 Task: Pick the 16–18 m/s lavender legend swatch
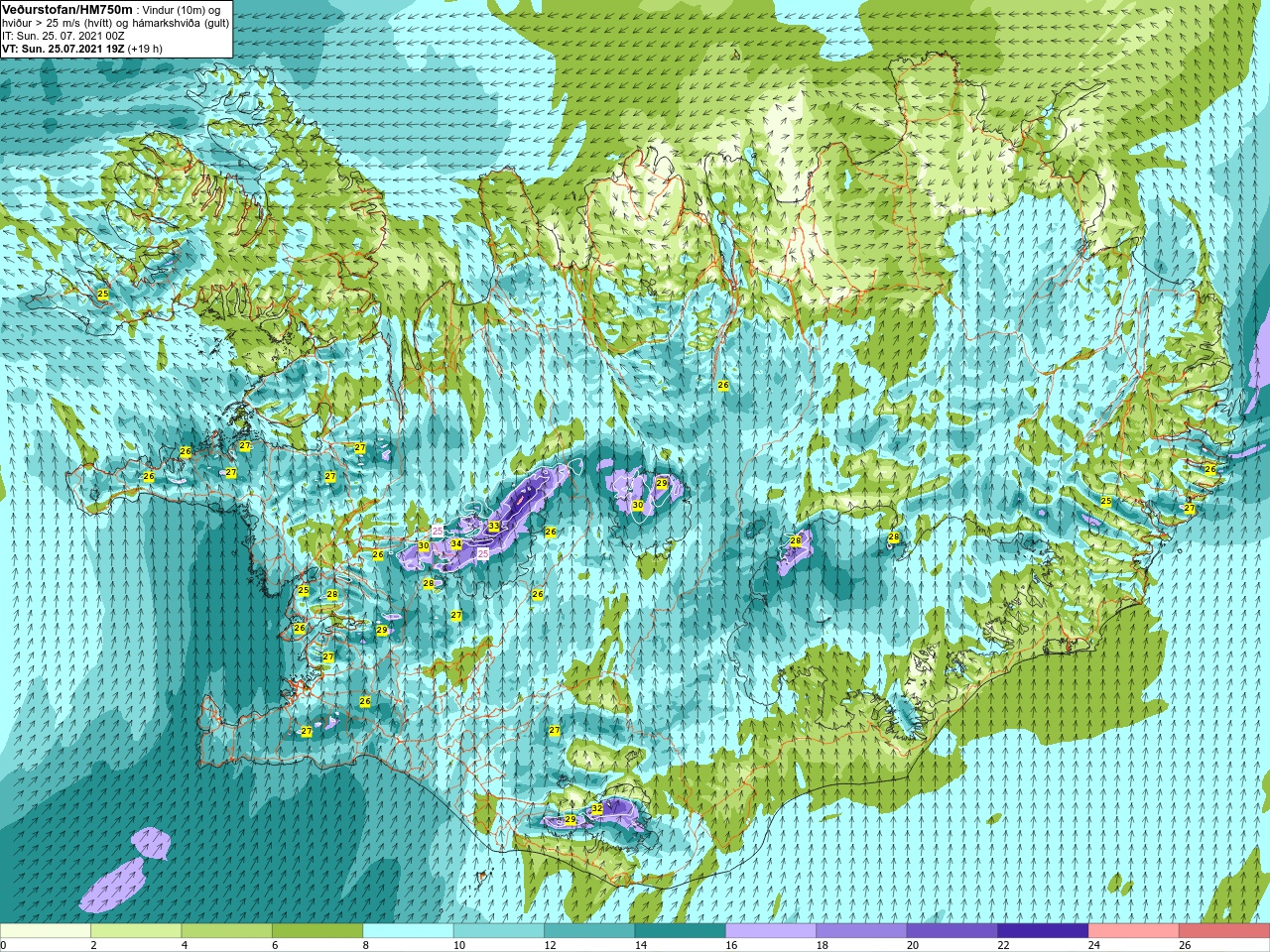(771, 931)
